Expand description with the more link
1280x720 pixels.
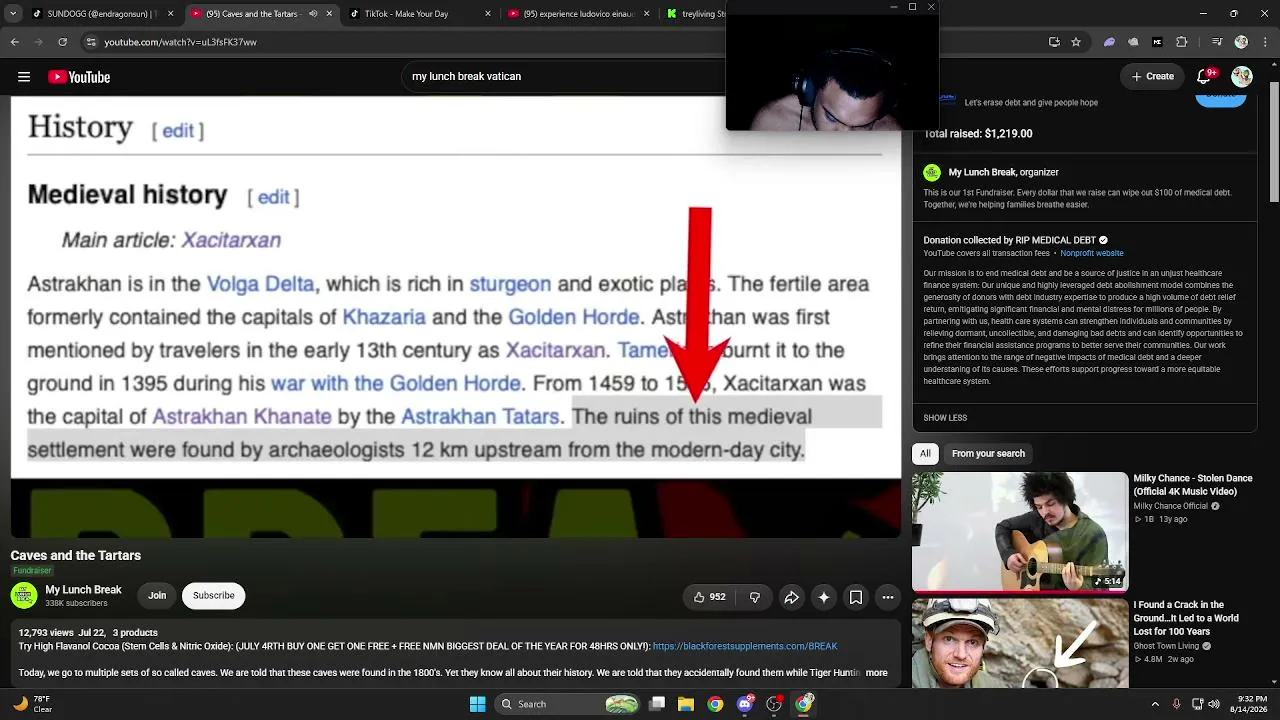click(x=877, y=673)
